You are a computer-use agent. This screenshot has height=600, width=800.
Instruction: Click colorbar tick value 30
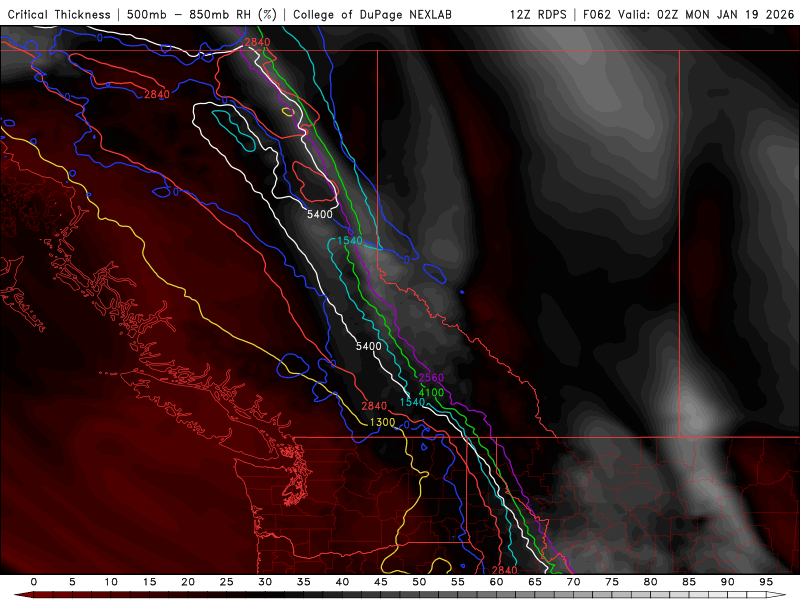click(x=265, y=582)
